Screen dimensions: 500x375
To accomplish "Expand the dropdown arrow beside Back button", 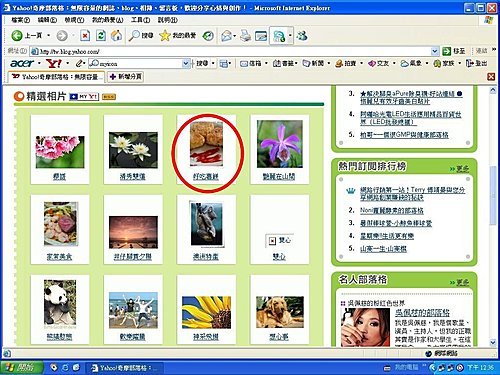I will point(49,35).
